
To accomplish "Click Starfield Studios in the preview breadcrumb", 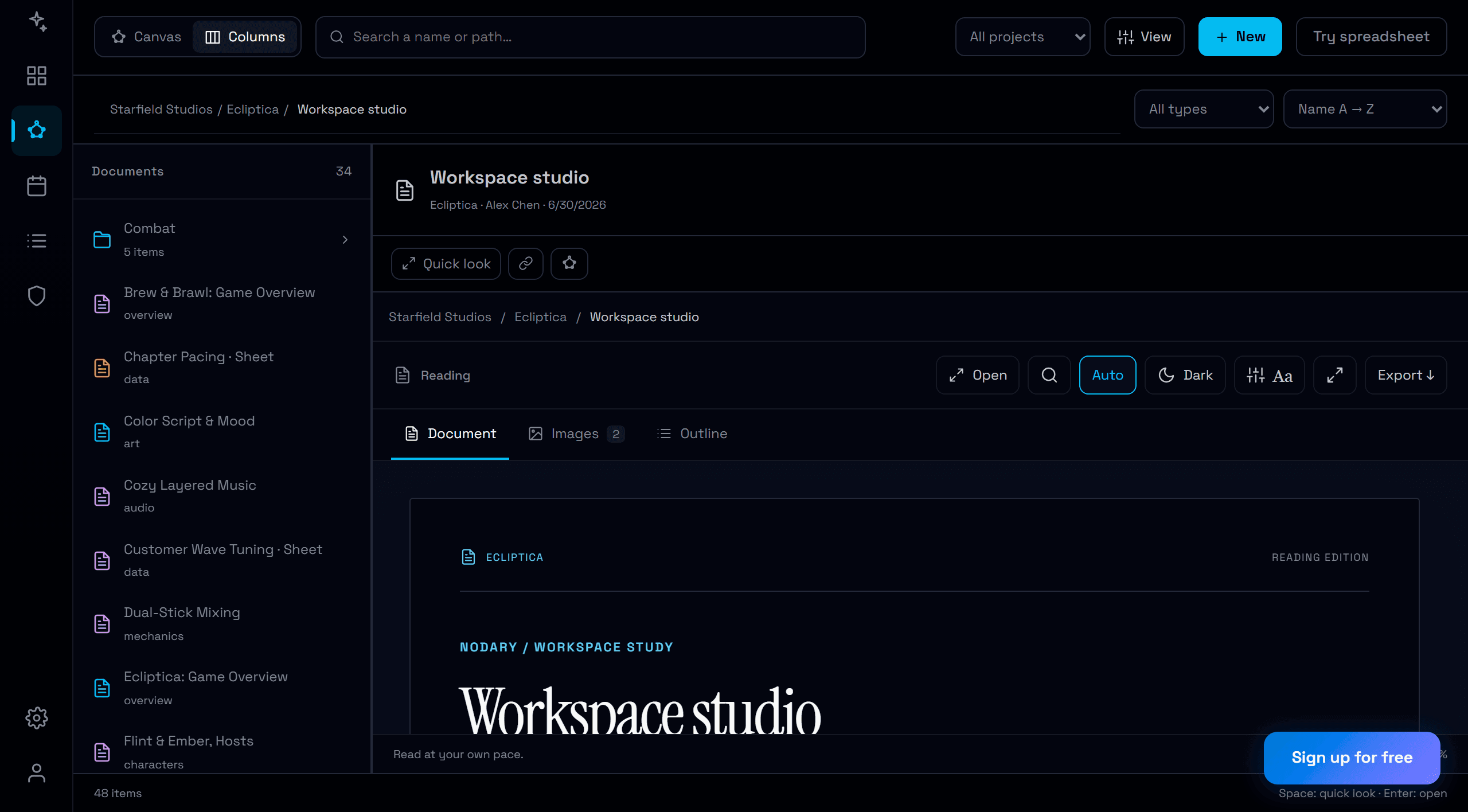I will (x=440, y=317).
